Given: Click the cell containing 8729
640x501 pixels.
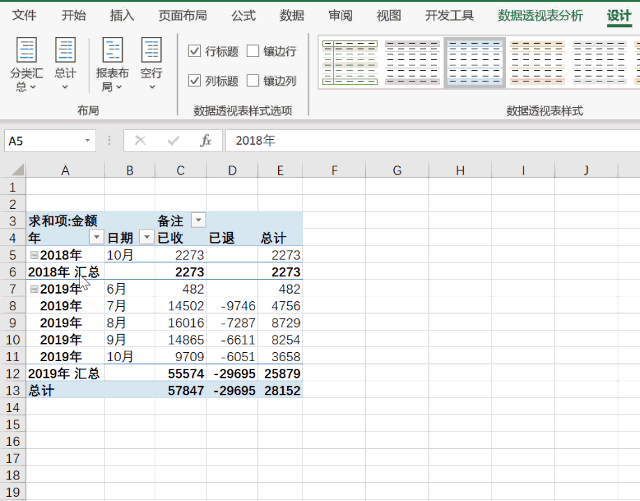Looking at the screenshot, I should coord(280,323).
